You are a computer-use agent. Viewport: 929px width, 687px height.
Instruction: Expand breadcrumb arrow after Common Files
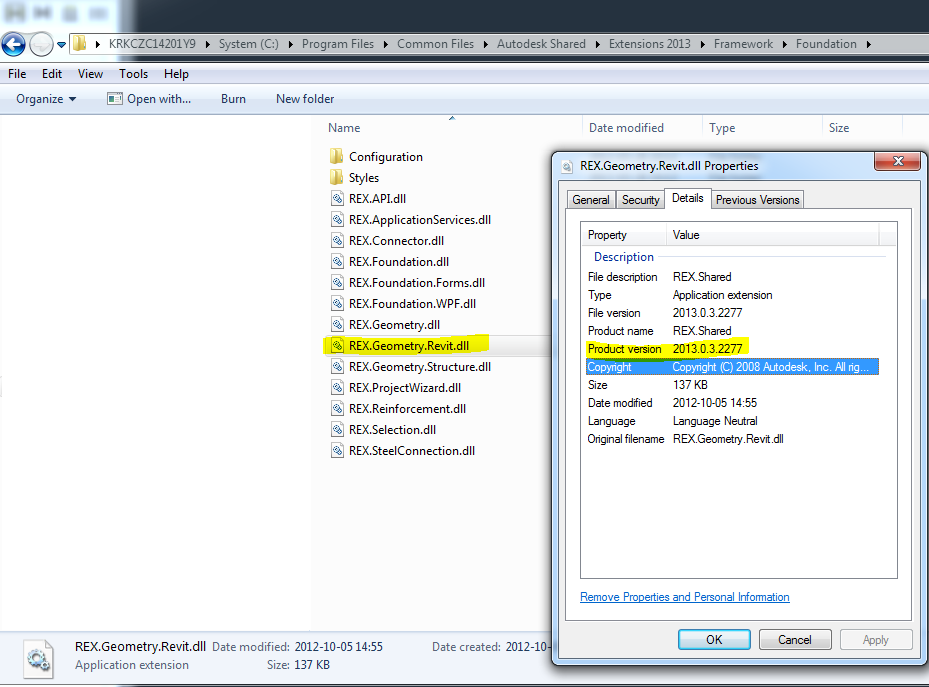click(485, 44)
